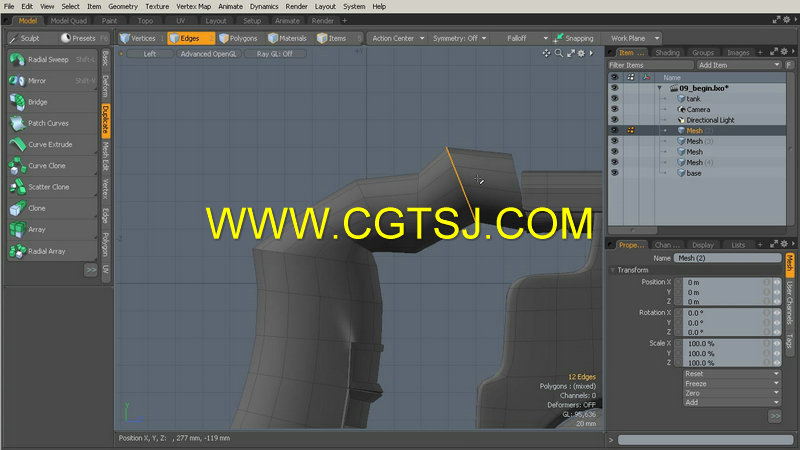The height and width of the screenshot is (450, 800).
Task: Select the Patch Curves tool
Action: pos(52,123)
